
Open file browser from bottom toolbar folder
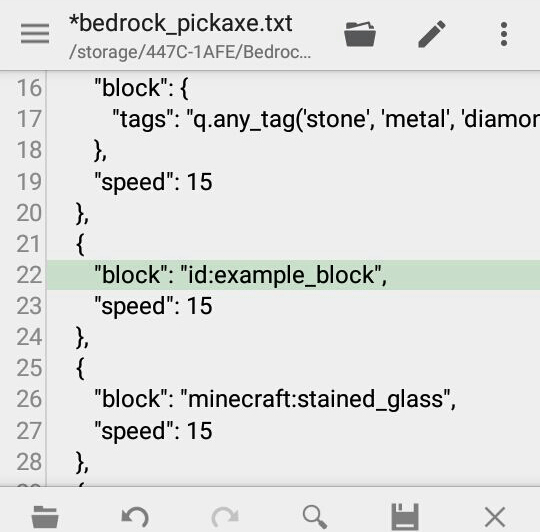[45, 517]
